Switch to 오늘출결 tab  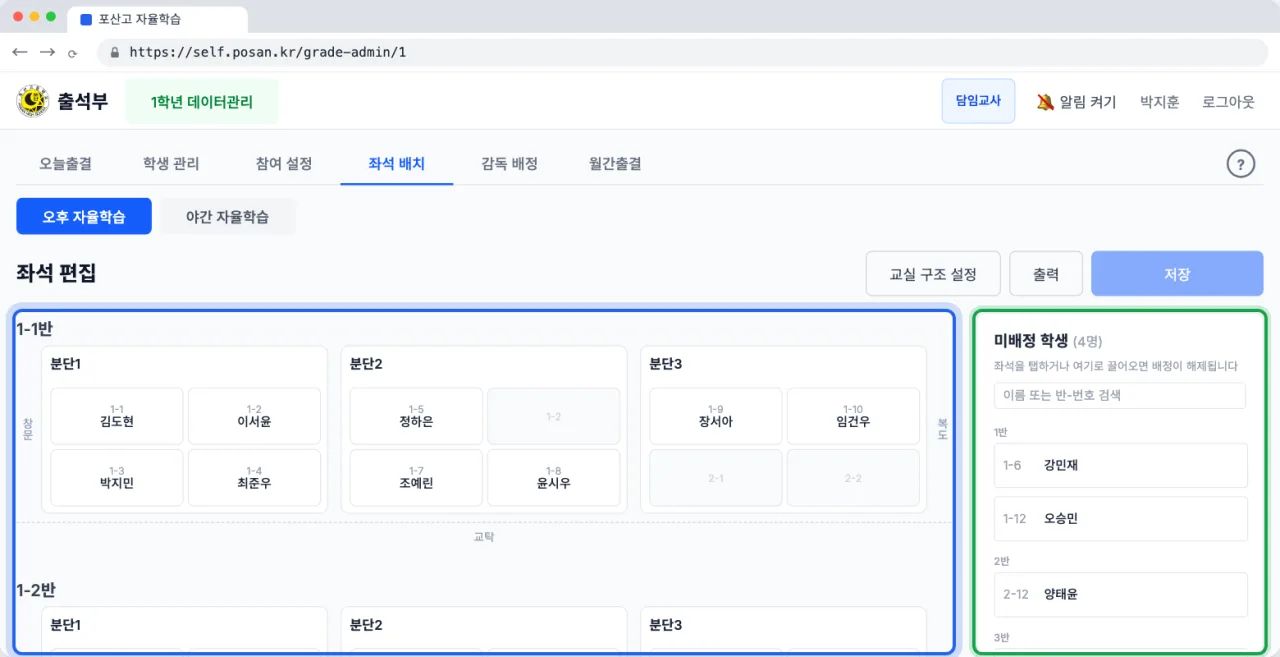(x=66, y=163)
